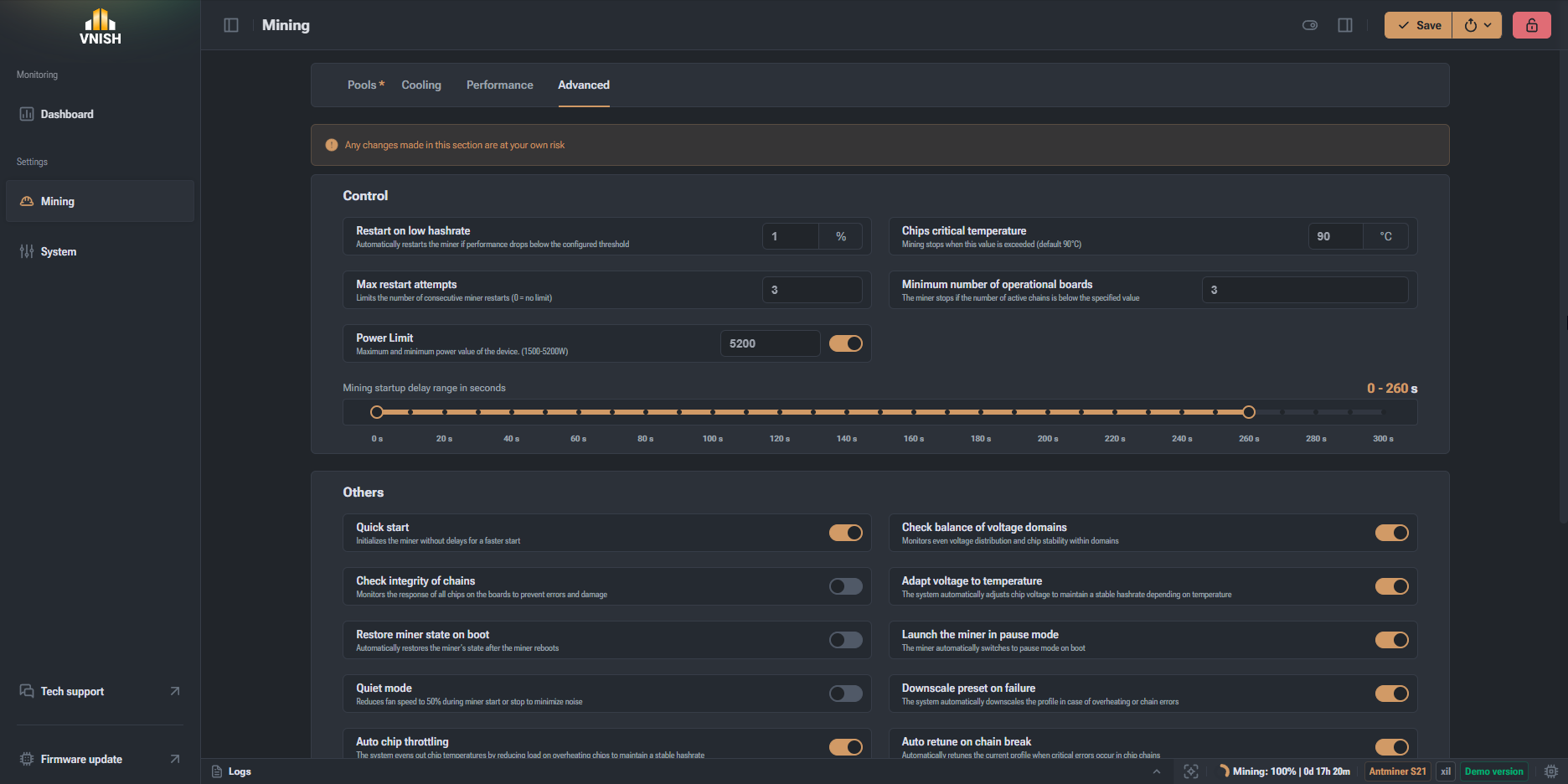Disable Downscale preset on failure
This screenshot has width=1568, height=784.
click(1392, 694)
